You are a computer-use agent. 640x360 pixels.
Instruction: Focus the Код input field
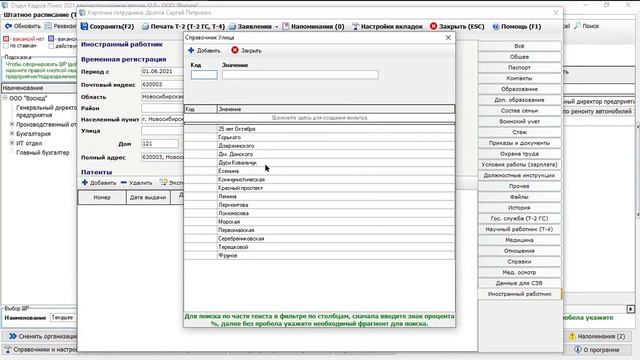pyautogui.click(x=204, y=75)
